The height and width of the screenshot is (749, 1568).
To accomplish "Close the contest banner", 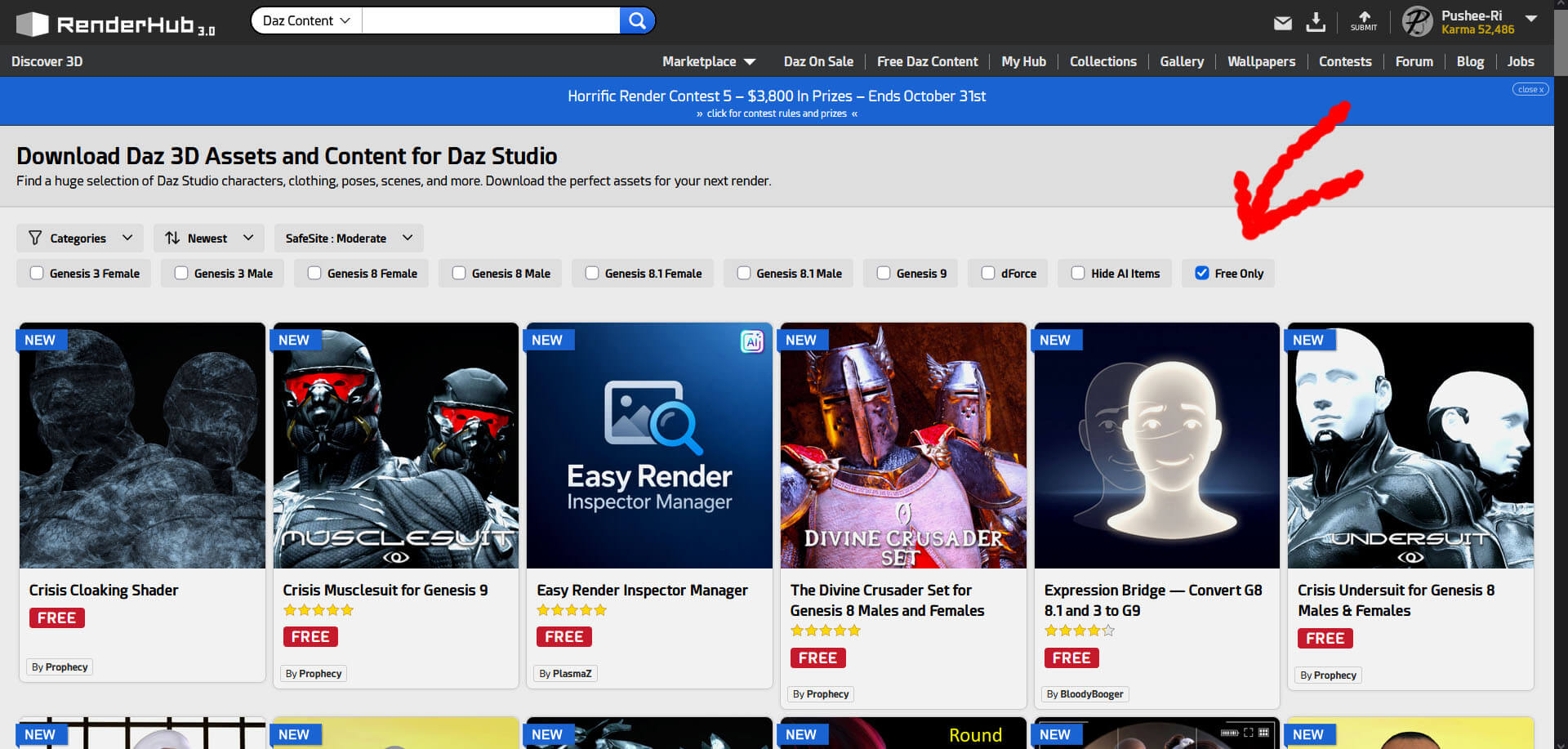I will point(1530,89).
